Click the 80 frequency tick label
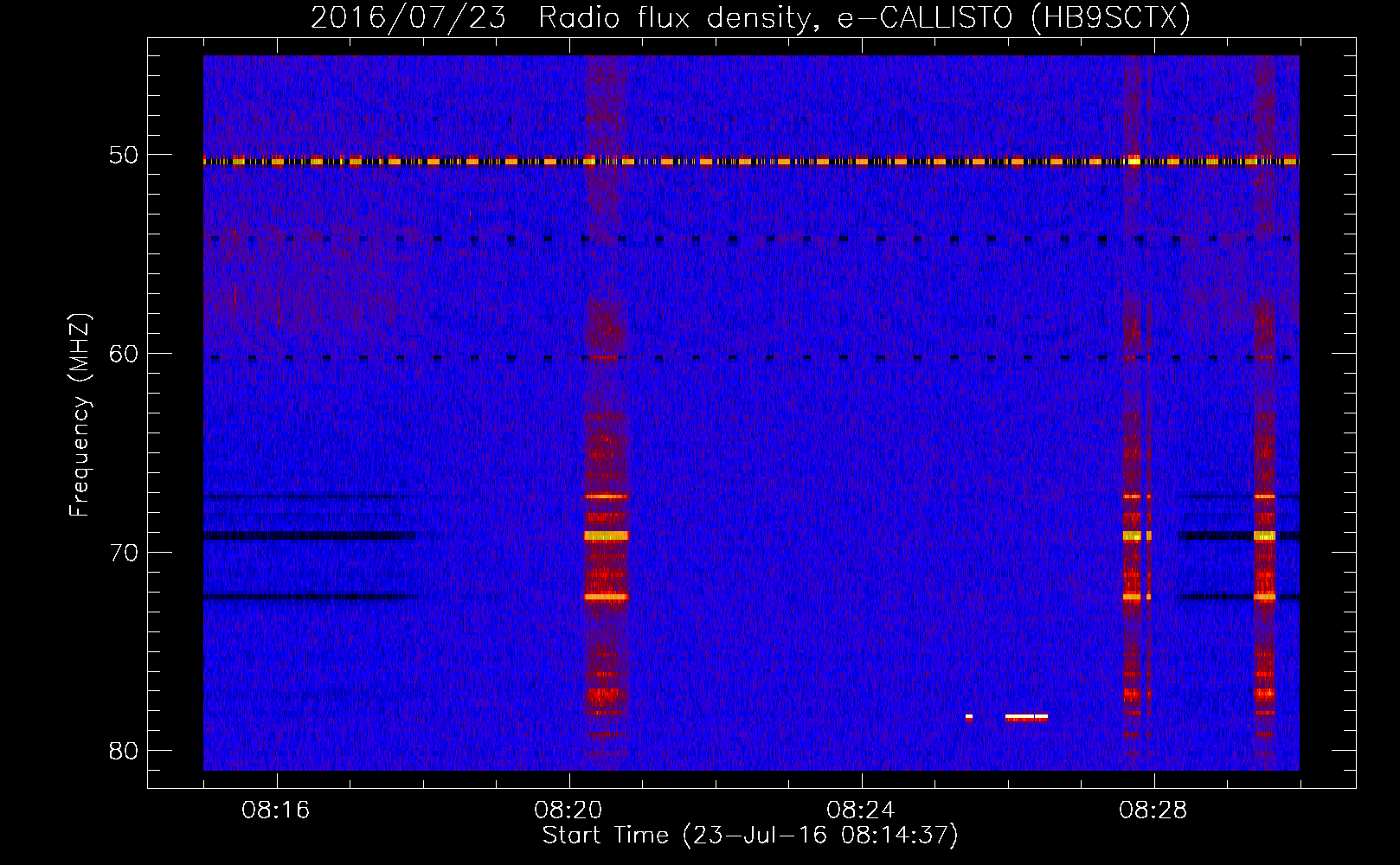 124,751
